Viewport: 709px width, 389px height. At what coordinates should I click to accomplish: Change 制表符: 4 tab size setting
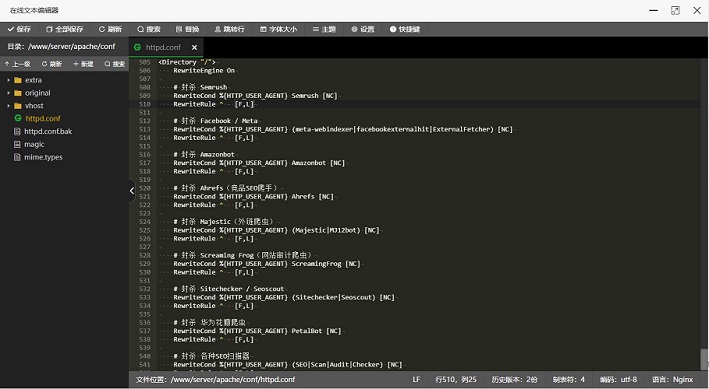tap(569, 380)
